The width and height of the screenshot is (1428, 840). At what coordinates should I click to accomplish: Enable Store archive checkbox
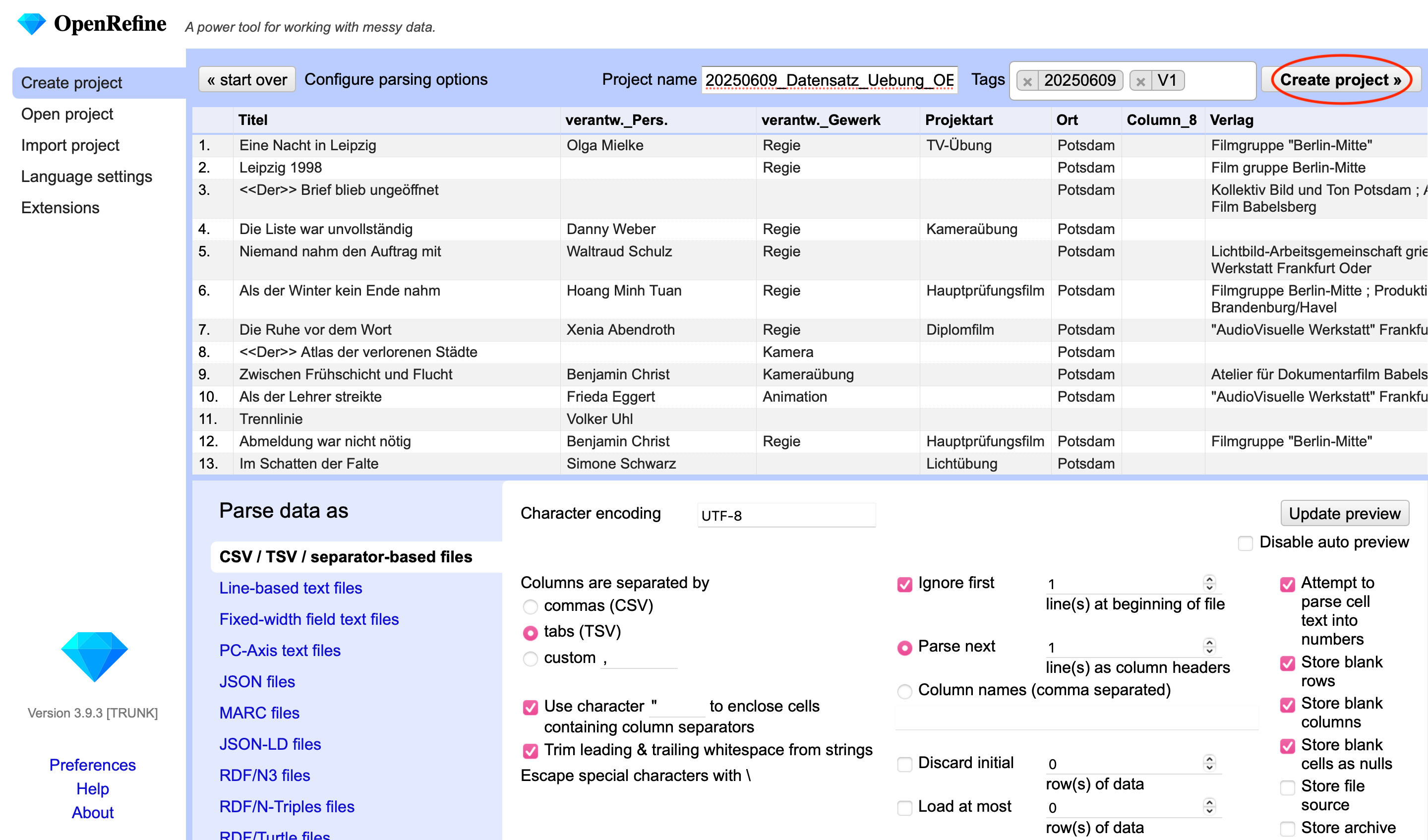coord(1288,829)
